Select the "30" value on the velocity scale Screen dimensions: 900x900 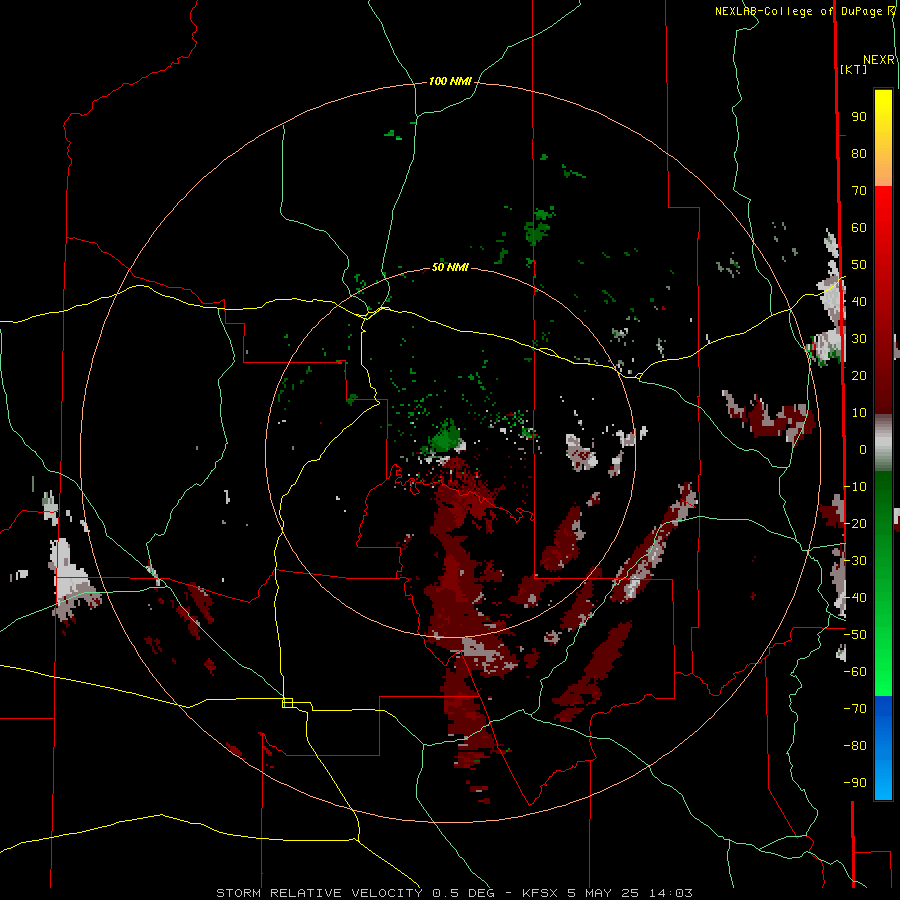859,339
